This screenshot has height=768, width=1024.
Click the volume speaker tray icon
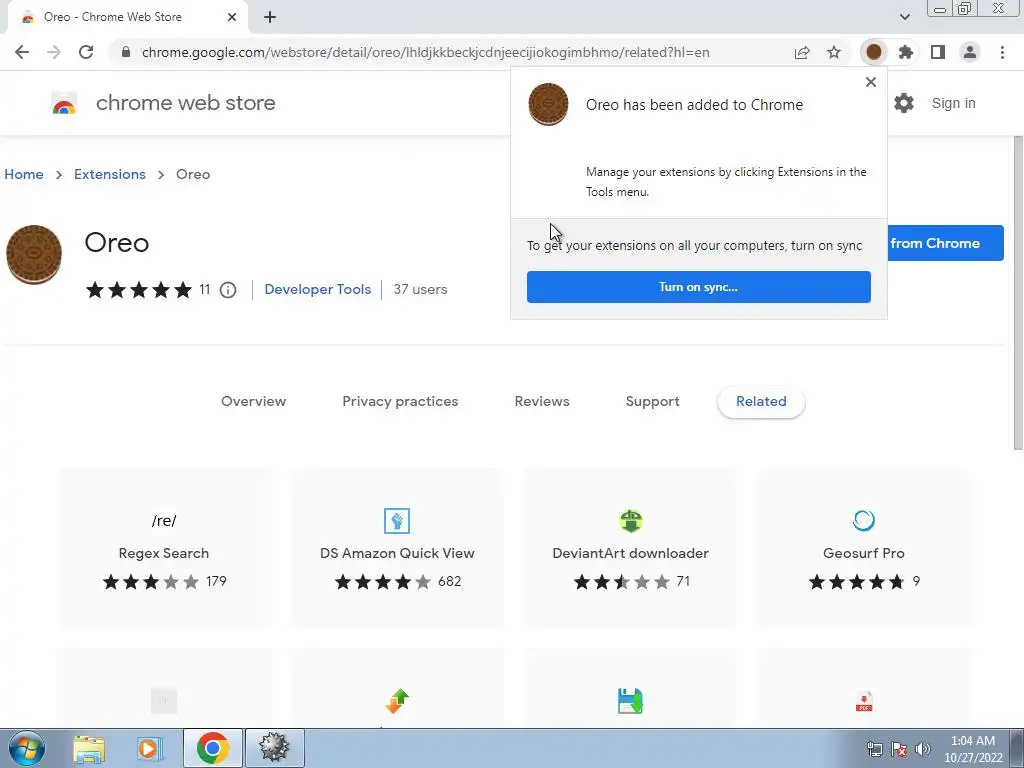click(923, 749)
